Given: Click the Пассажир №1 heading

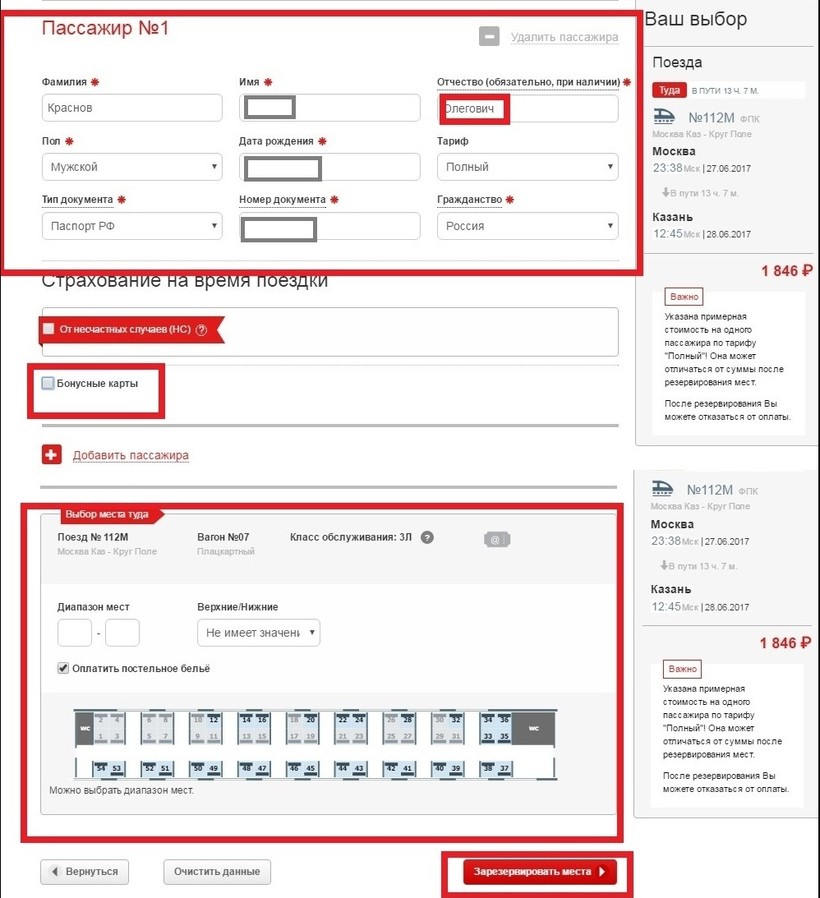Looking at the screenshot, I should click(105, 28).
